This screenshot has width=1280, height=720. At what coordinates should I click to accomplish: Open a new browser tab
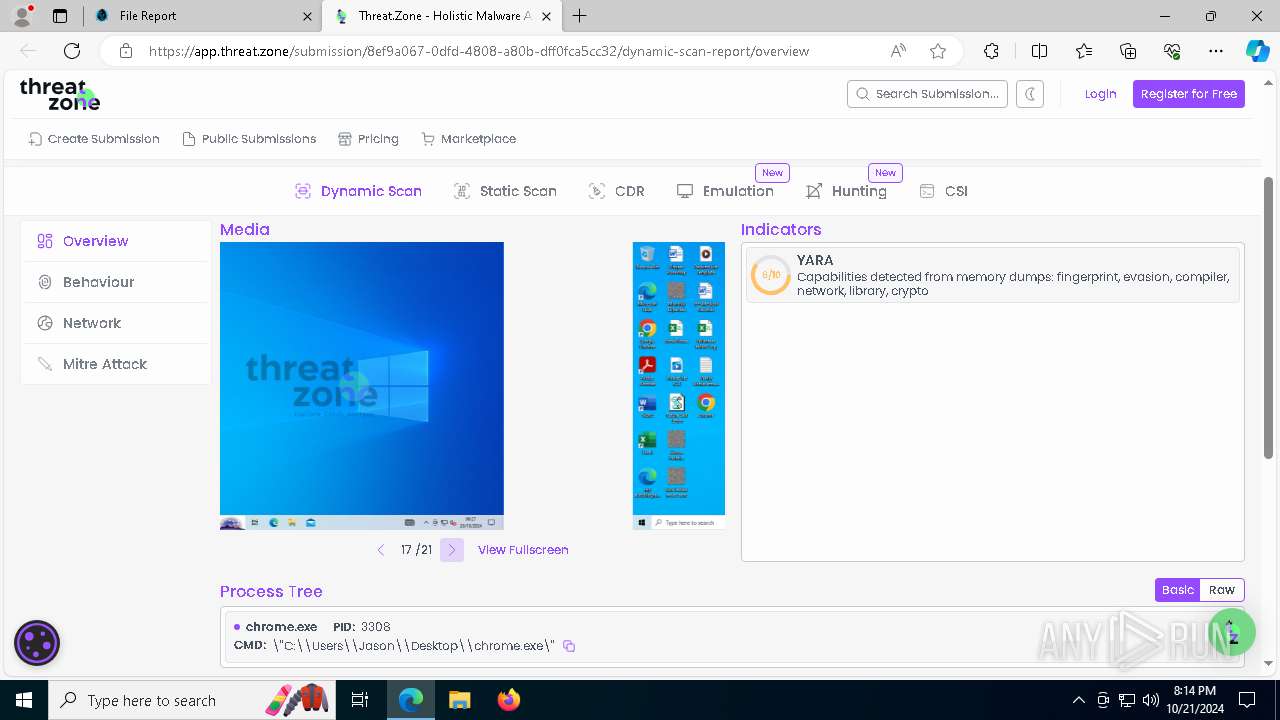coord(580,16)
